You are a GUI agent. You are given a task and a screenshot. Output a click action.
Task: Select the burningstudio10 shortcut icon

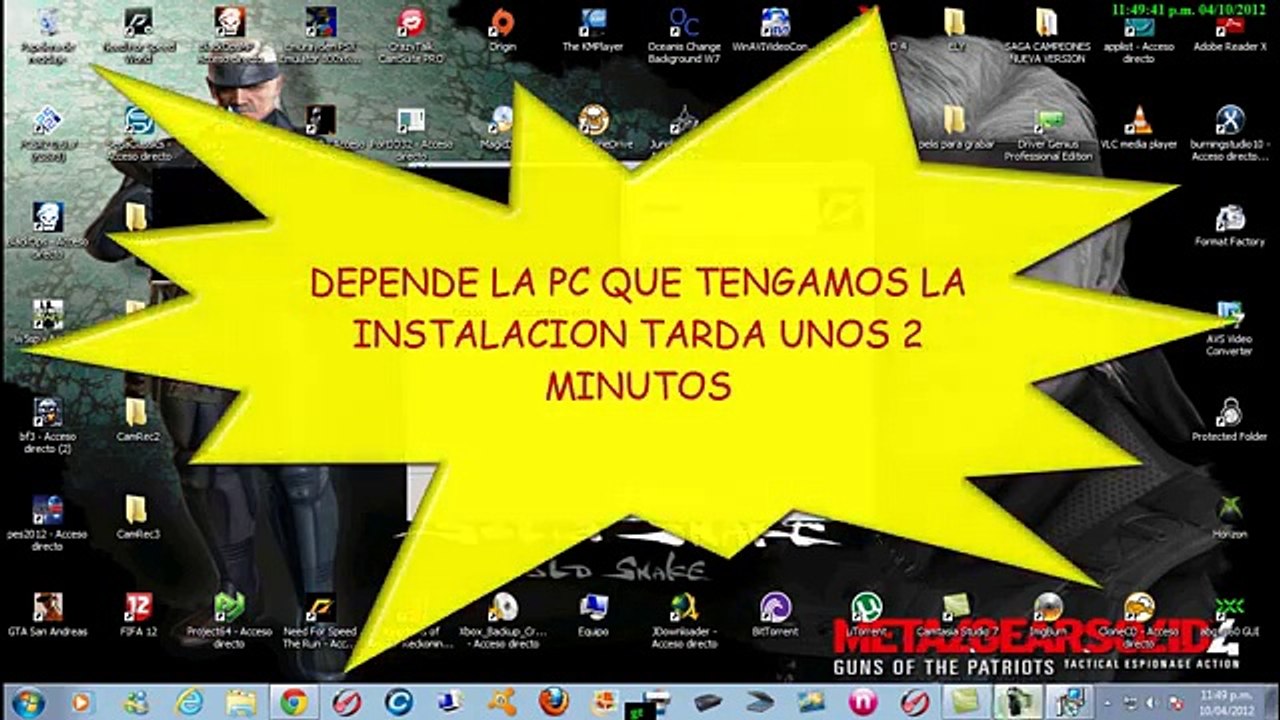coord(1230,133)
